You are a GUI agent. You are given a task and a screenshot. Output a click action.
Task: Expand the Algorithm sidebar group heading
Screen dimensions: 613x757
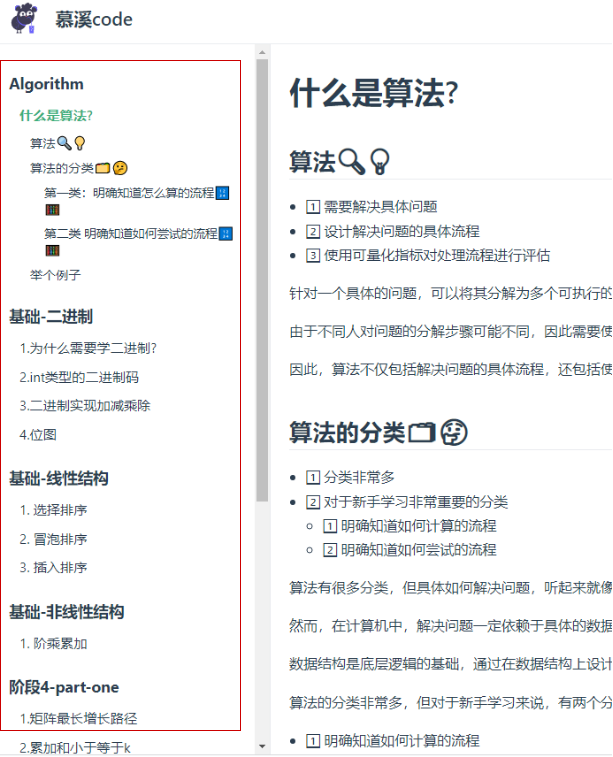[46, 84]
